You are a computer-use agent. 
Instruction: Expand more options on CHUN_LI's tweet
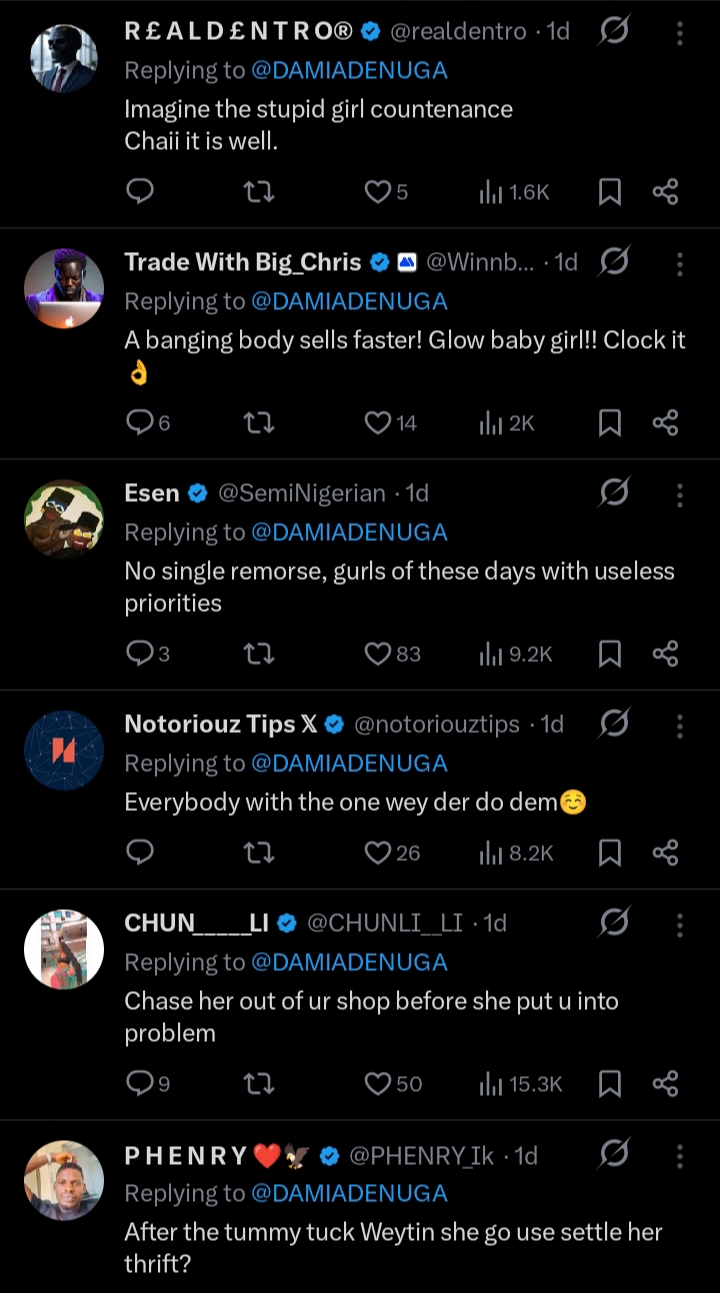click(x=679, y=923)
